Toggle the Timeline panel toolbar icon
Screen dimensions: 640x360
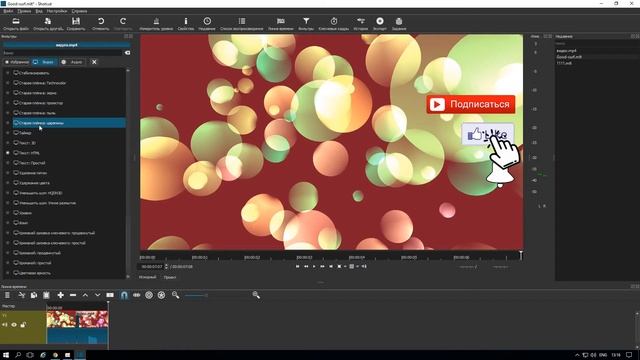tap(280, 21)
